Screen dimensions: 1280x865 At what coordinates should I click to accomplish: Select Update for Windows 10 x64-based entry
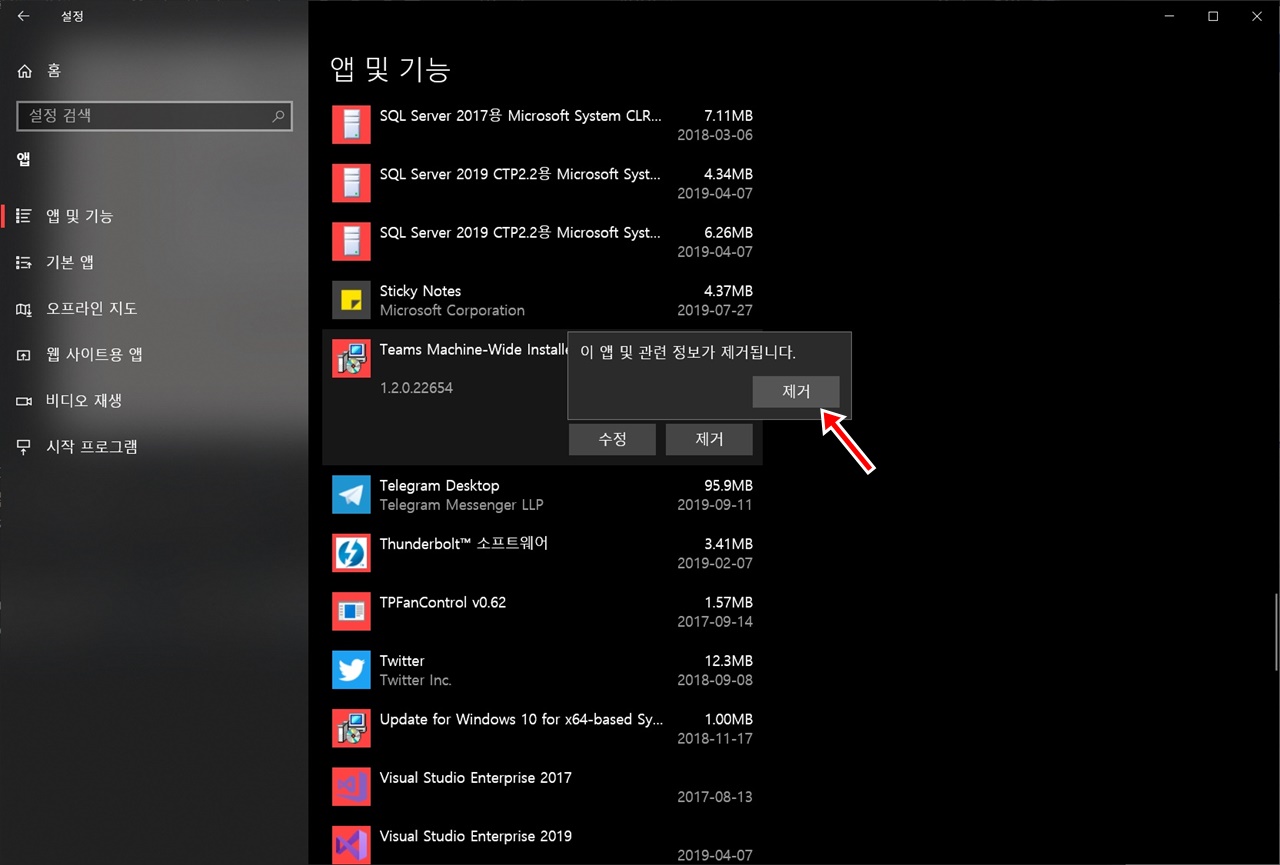[x=542, y=729]
